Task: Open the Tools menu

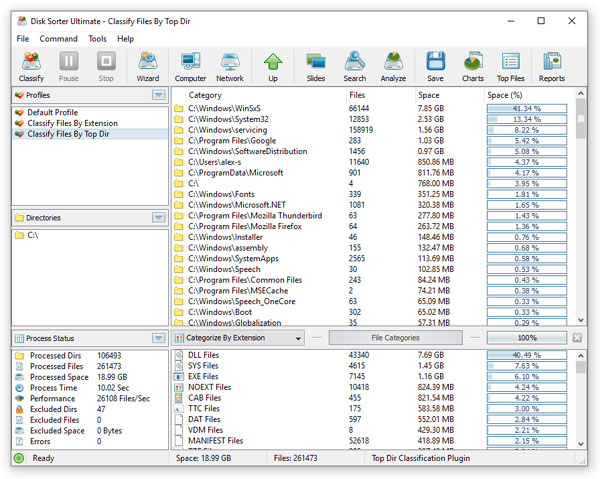Action: click(x=97, y=39)
